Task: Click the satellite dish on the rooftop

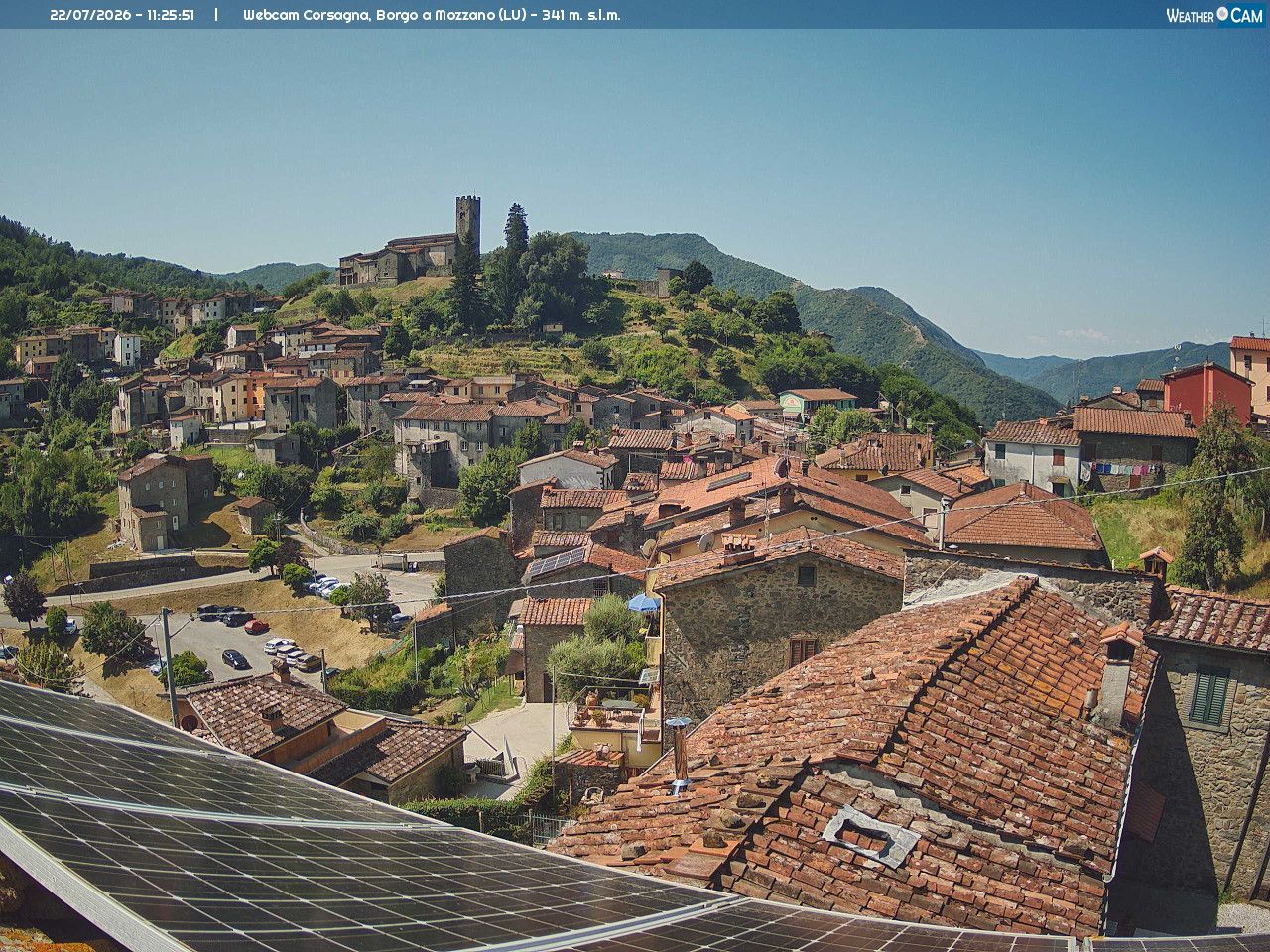Action: tap(706, 541)
